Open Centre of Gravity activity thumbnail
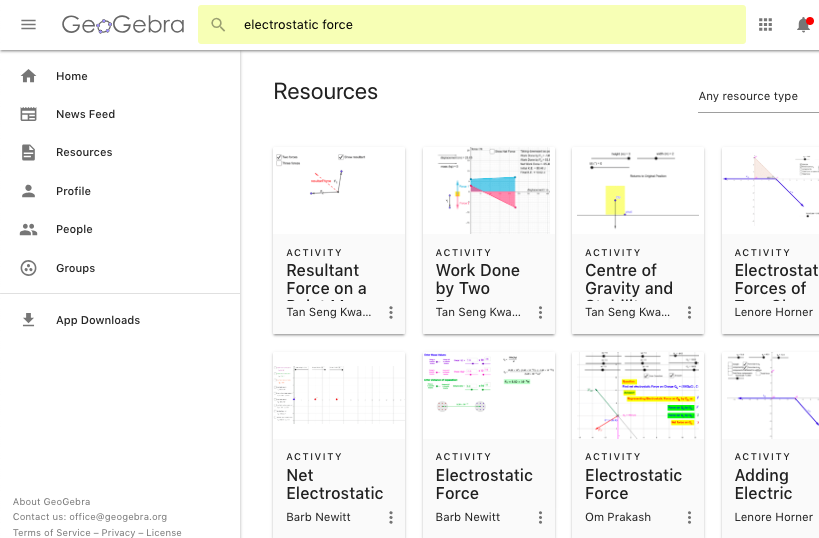This screenshot has height=538, width=819. pos(638,190)
